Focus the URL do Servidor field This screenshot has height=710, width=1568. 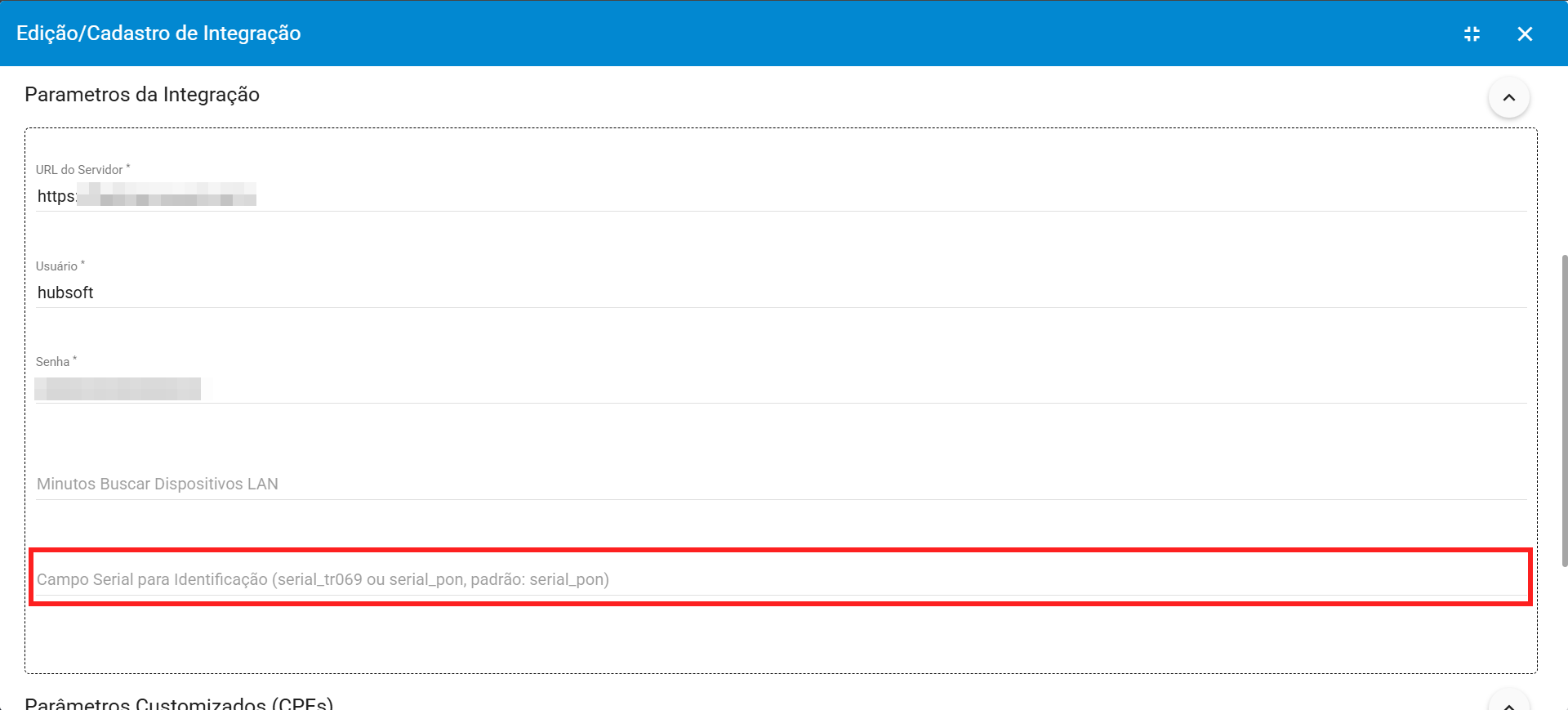[781, 196]
